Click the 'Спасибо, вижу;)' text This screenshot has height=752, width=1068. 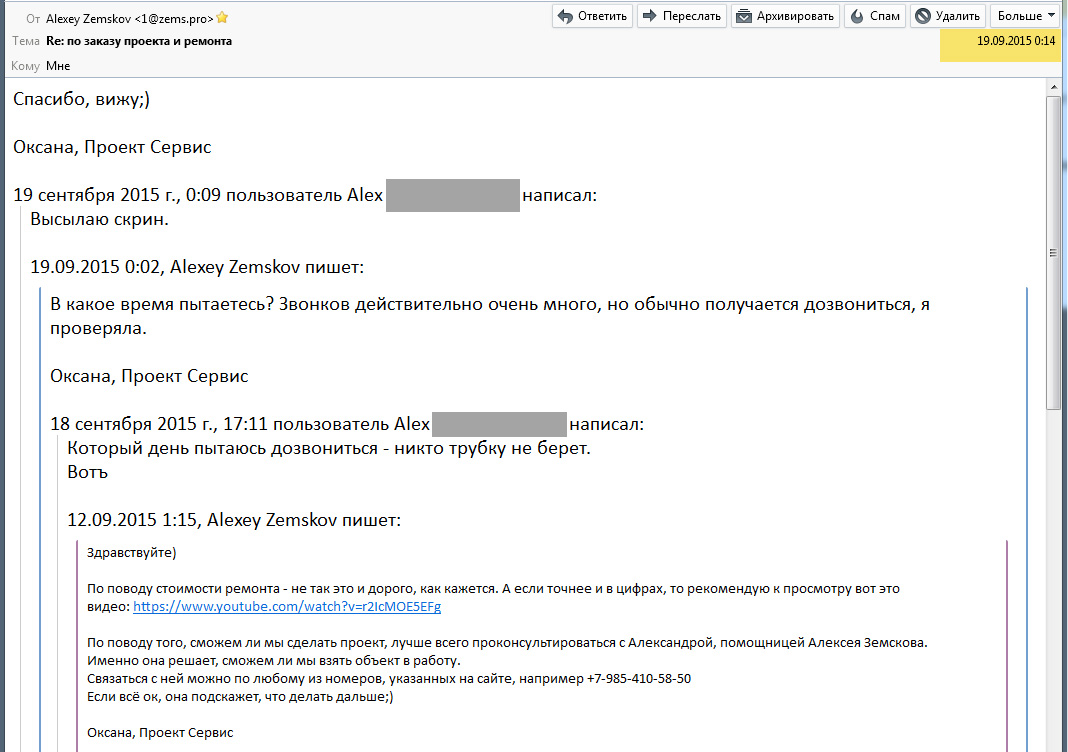click(81, 99)
